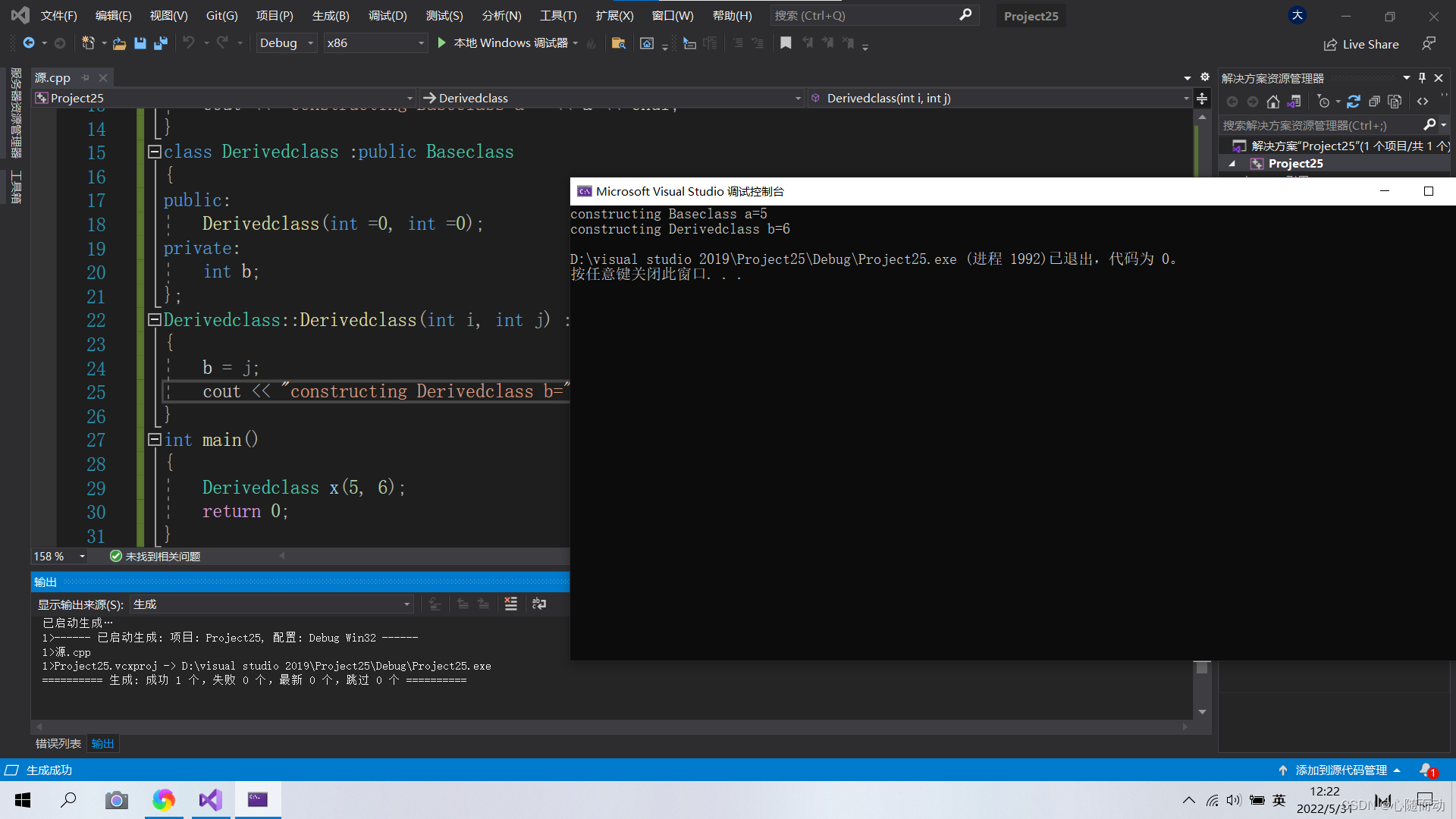Save all files using double-disk icon

coord(160,43)
